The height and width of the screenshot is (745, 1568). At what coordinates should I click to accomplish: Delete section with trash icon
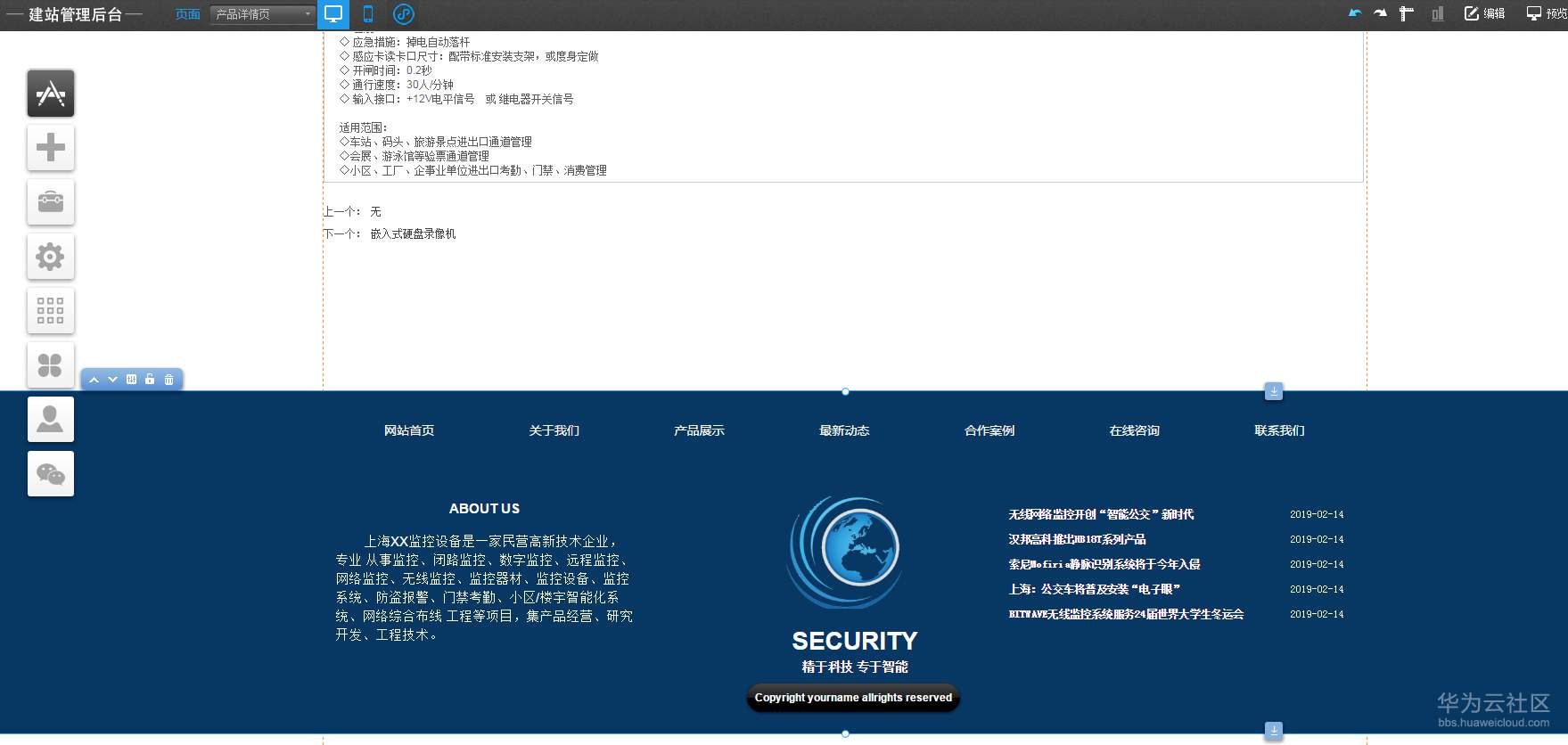(168, 380)
